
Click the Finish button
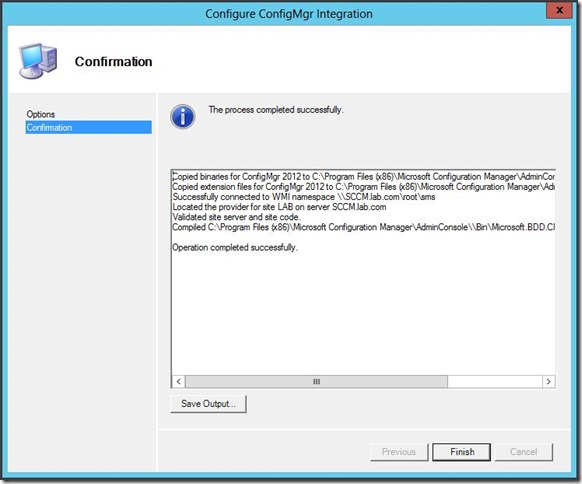pyautogui.click(x=462, y=452)
